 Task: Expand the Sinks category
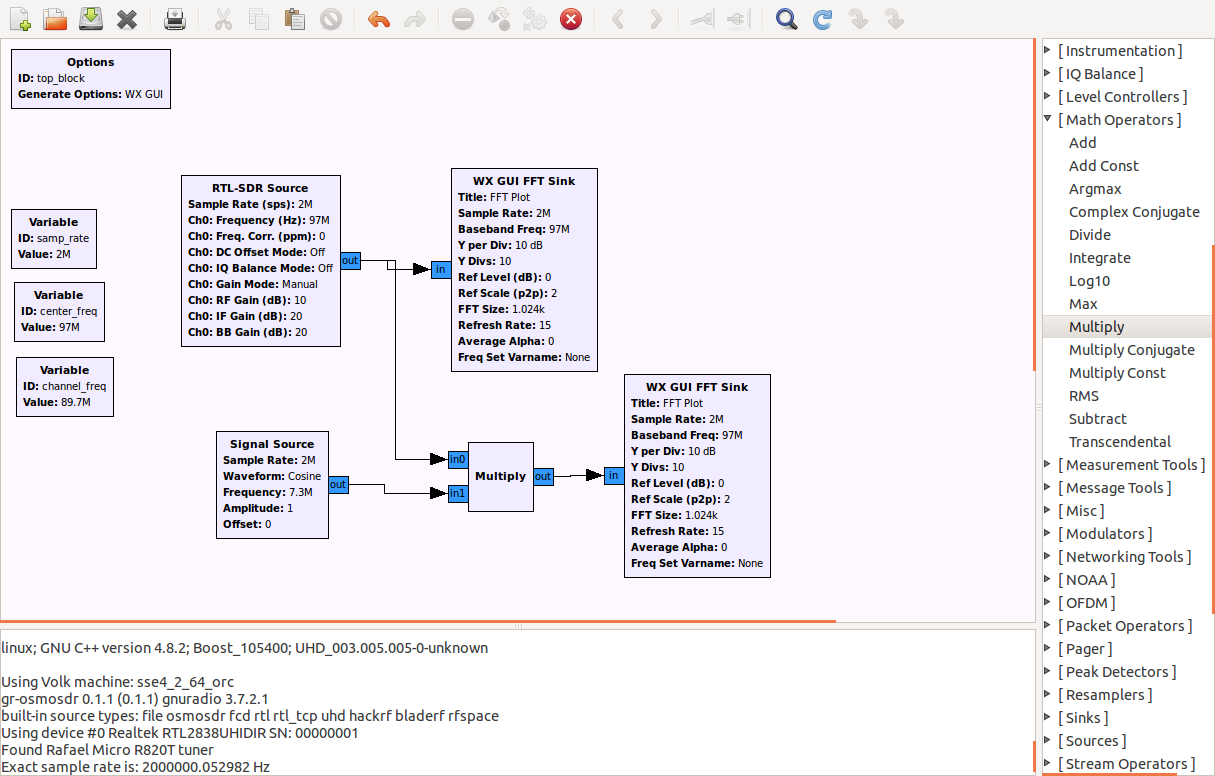coord(1048,718)
